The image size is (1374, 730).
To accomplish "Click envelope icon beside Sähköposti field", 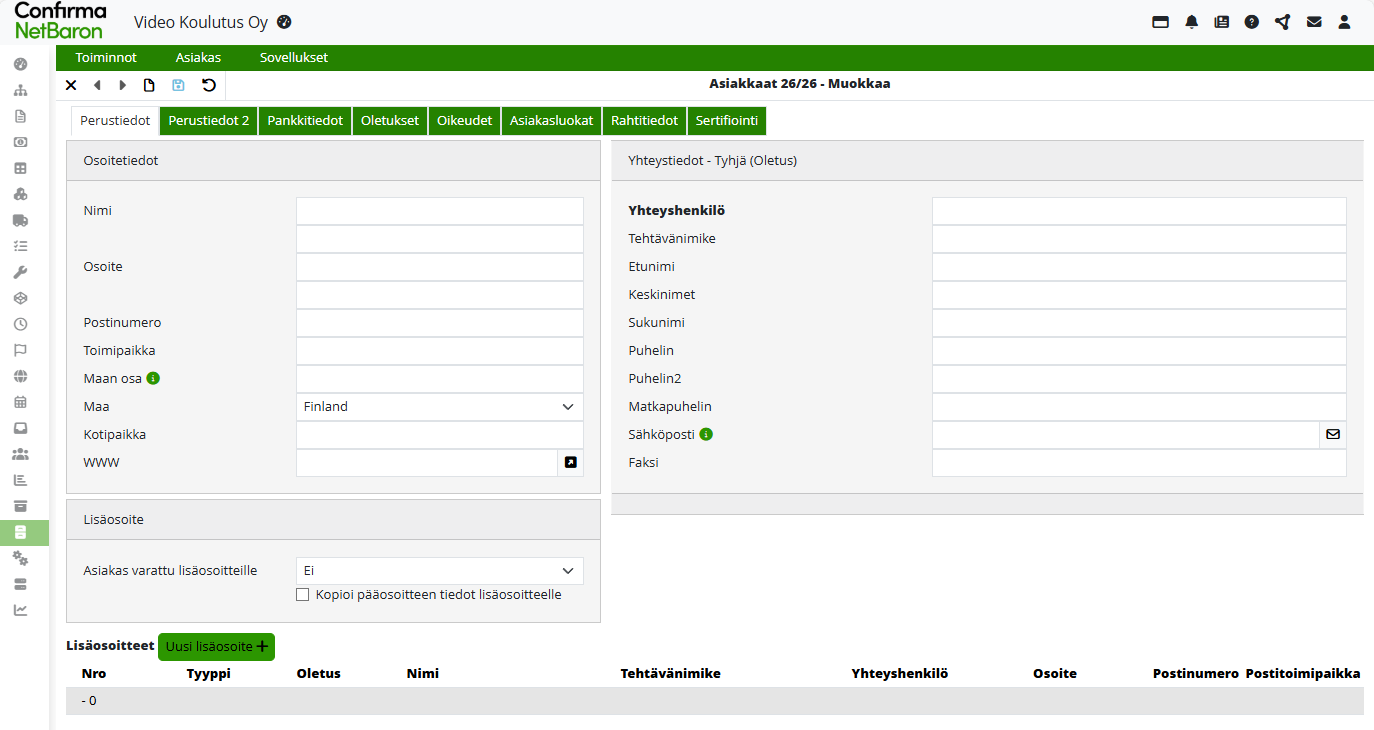I will [x=1332, y=435].
